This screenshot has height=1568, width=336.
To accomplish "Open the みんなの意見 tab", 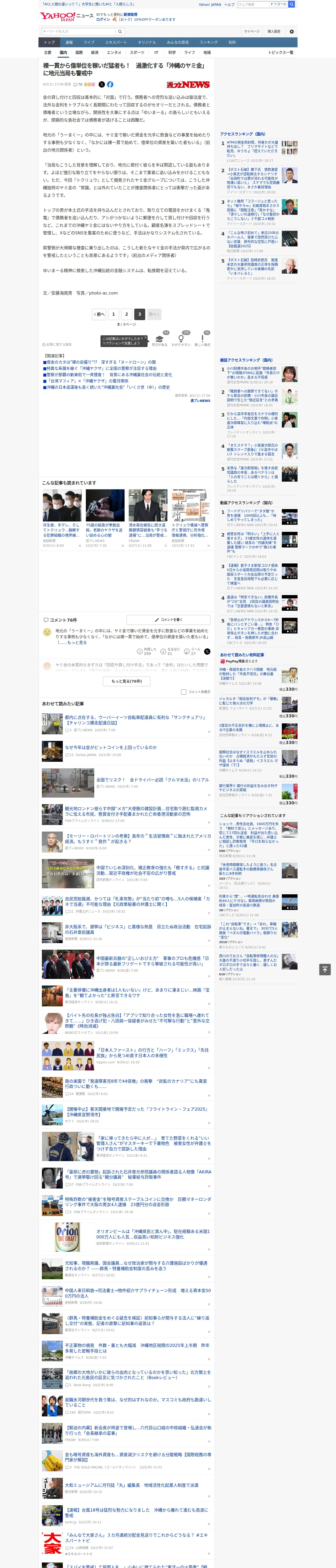I will tap(178, 43).
